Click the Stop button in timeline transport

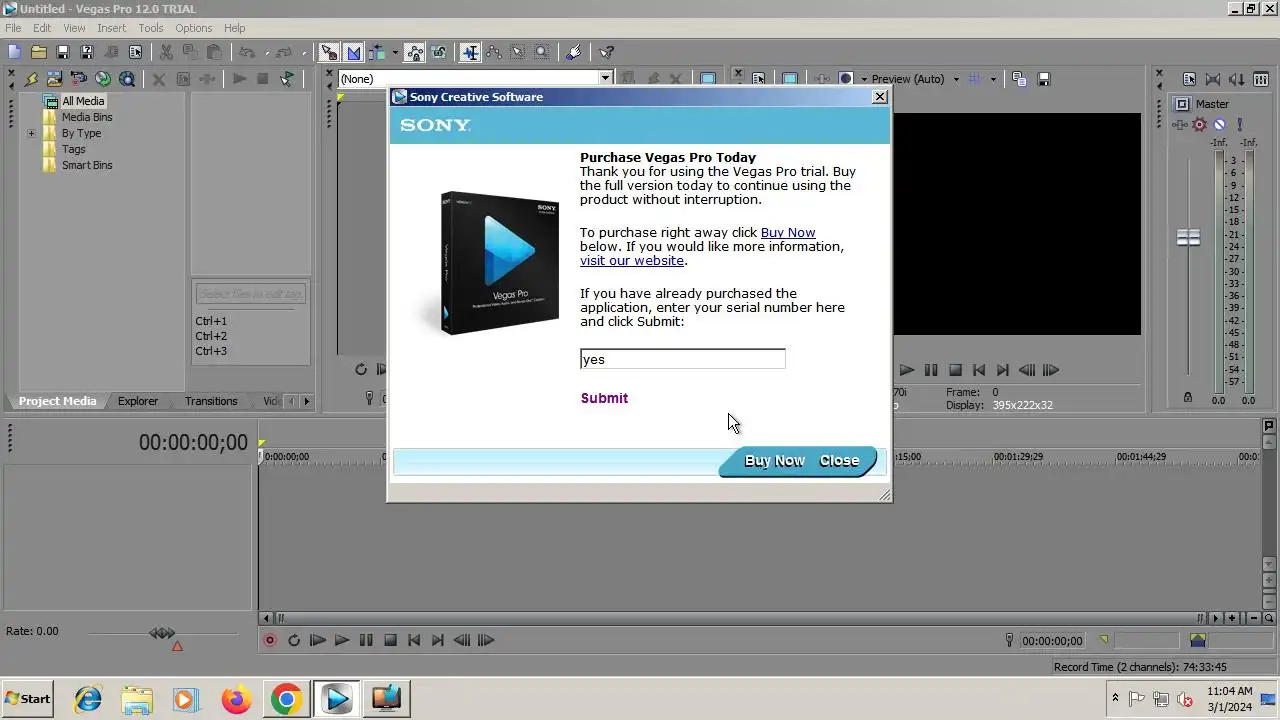pyautogui.click(x=390, y=640)
